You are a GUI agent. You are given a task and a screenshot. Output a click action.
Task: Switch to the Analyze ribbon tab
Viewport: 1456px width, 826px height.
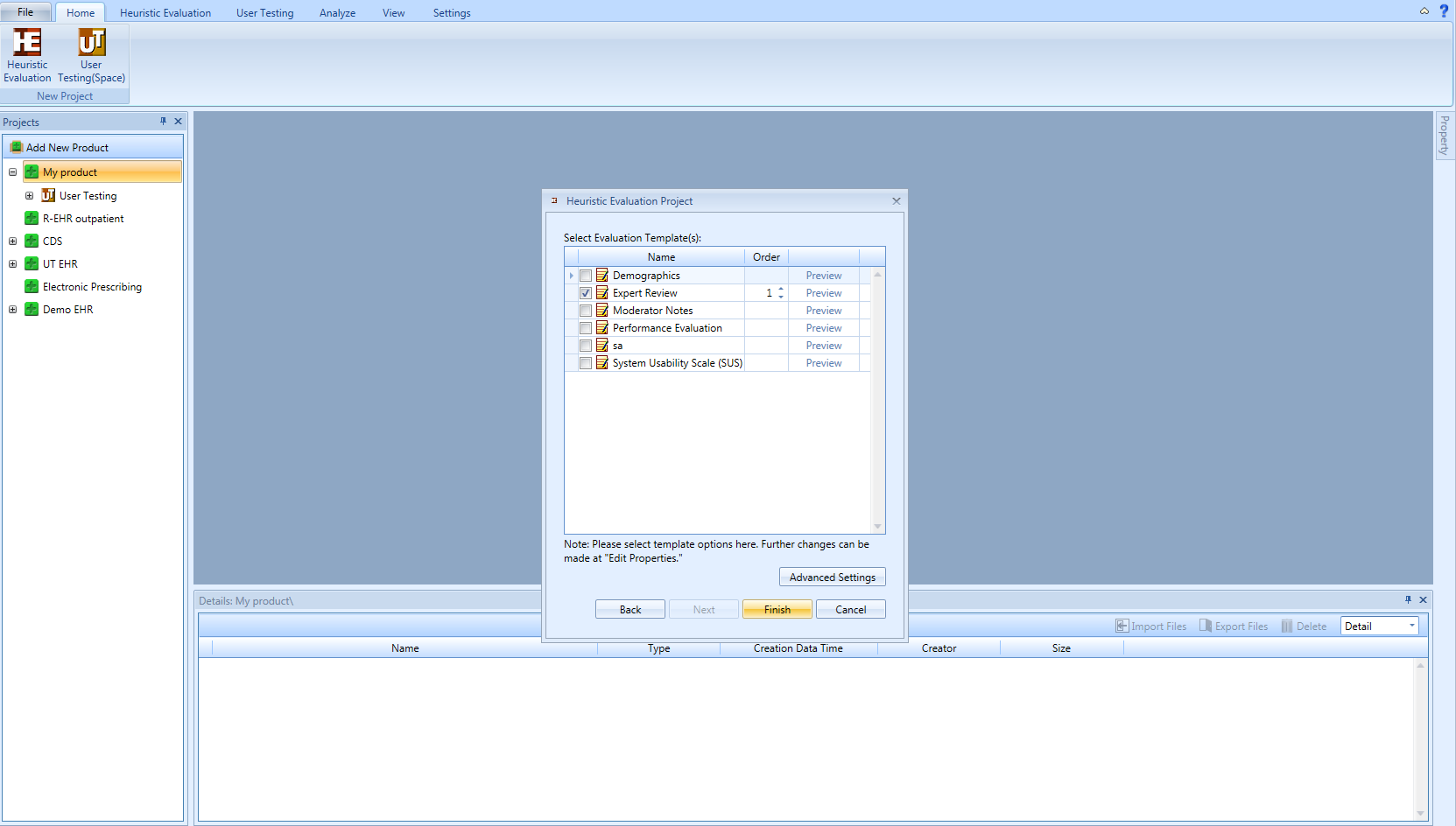pyautogui.click(x=337, y=13)
